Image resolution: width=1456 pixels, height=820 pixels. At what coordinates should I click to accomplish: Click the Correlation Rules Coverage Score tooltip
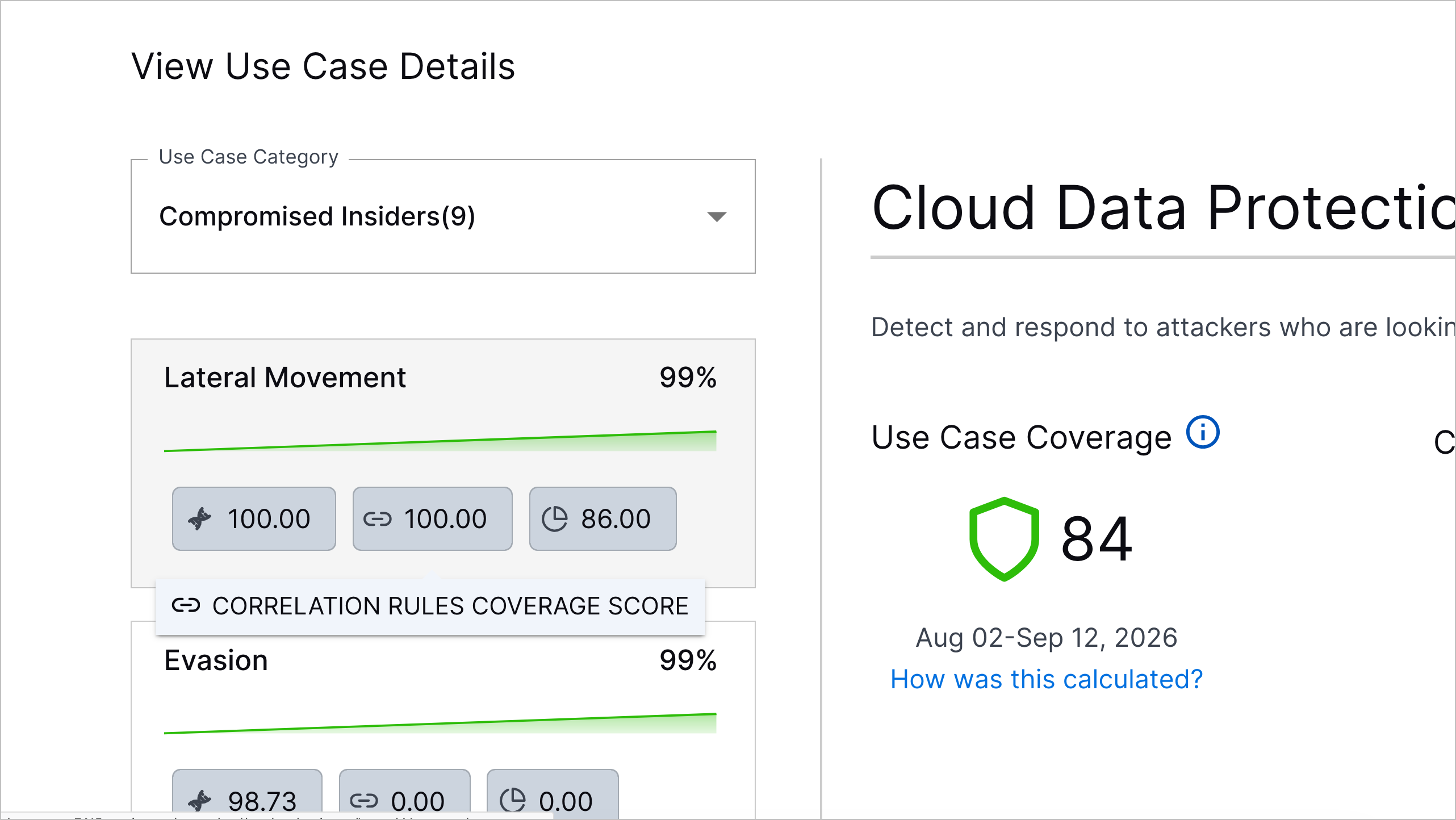[430, 606]
